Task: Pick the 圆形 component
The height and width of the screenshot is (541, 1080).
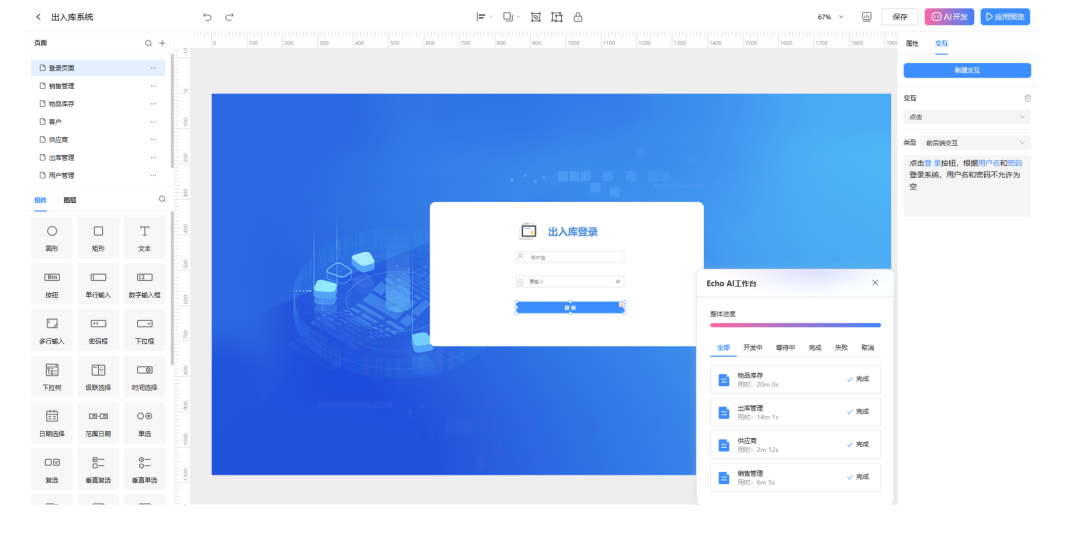Action: (x=52, y=237)
